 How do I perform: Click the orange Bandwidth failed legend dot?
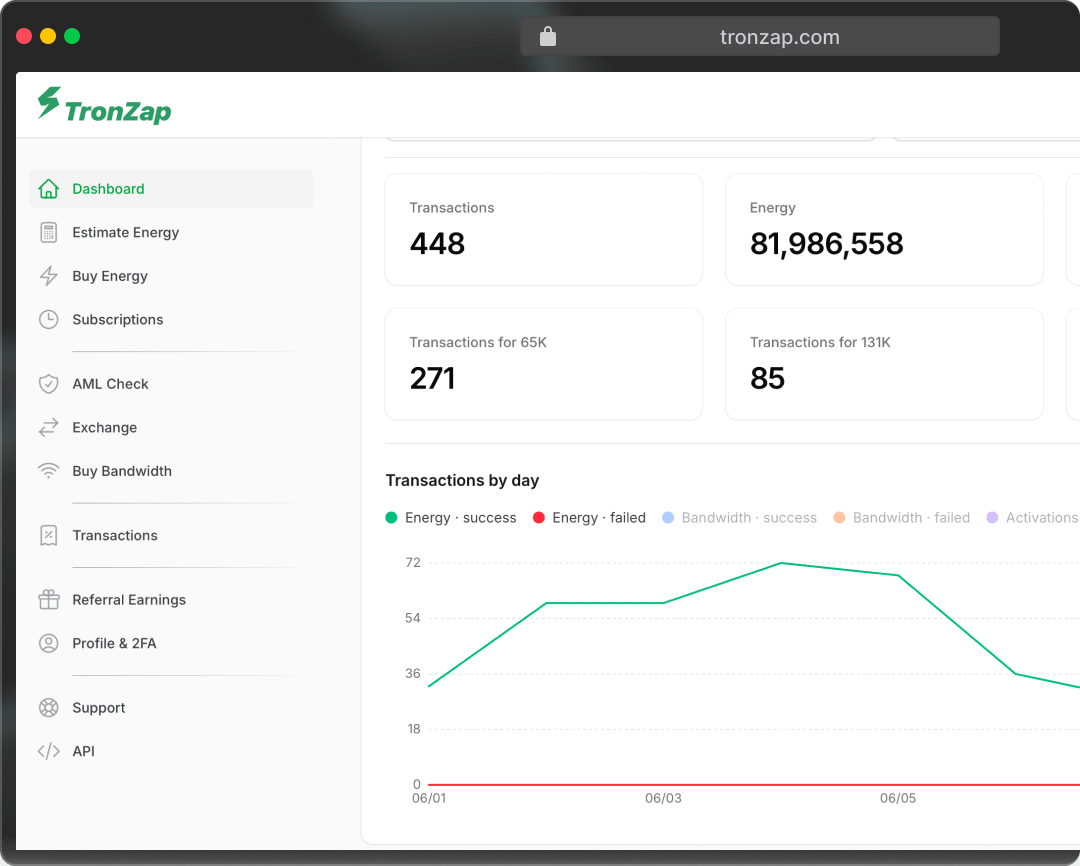click(x=839, y=517)
